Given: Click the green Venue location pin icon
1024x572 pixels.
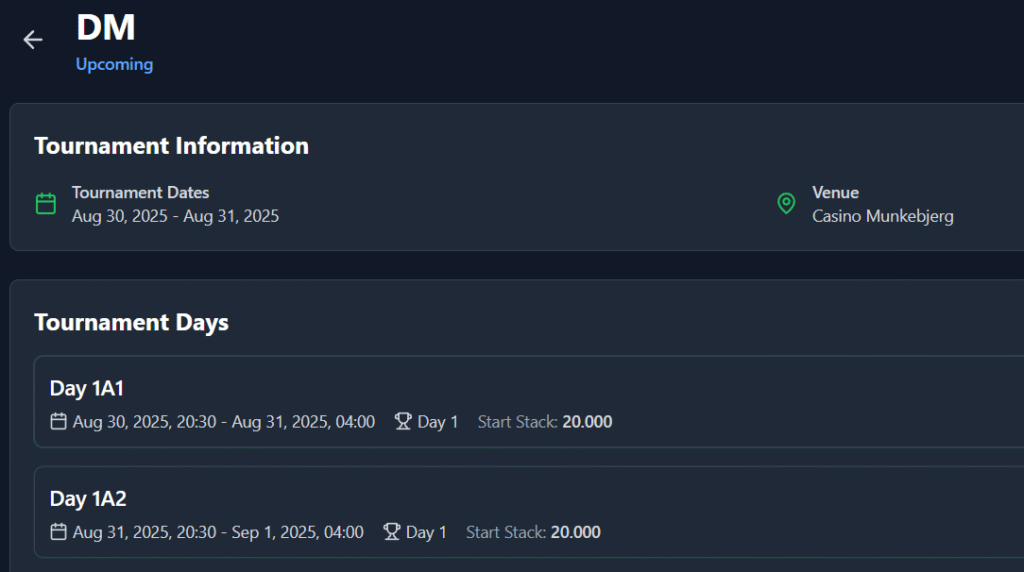Looking at the screenshot, I should [786, 204].
